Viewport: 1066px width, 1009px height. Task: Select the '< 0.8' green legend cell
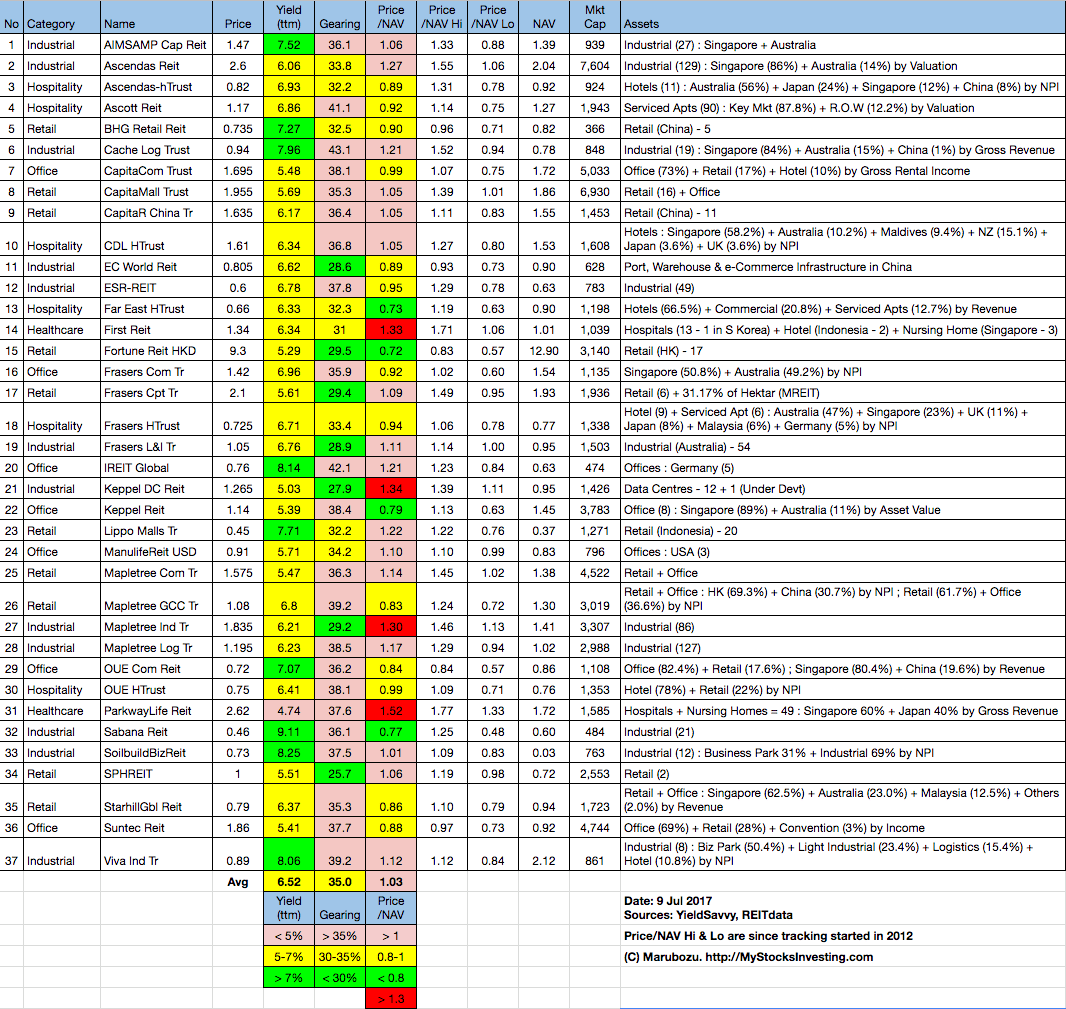click(x=391, y=978)
